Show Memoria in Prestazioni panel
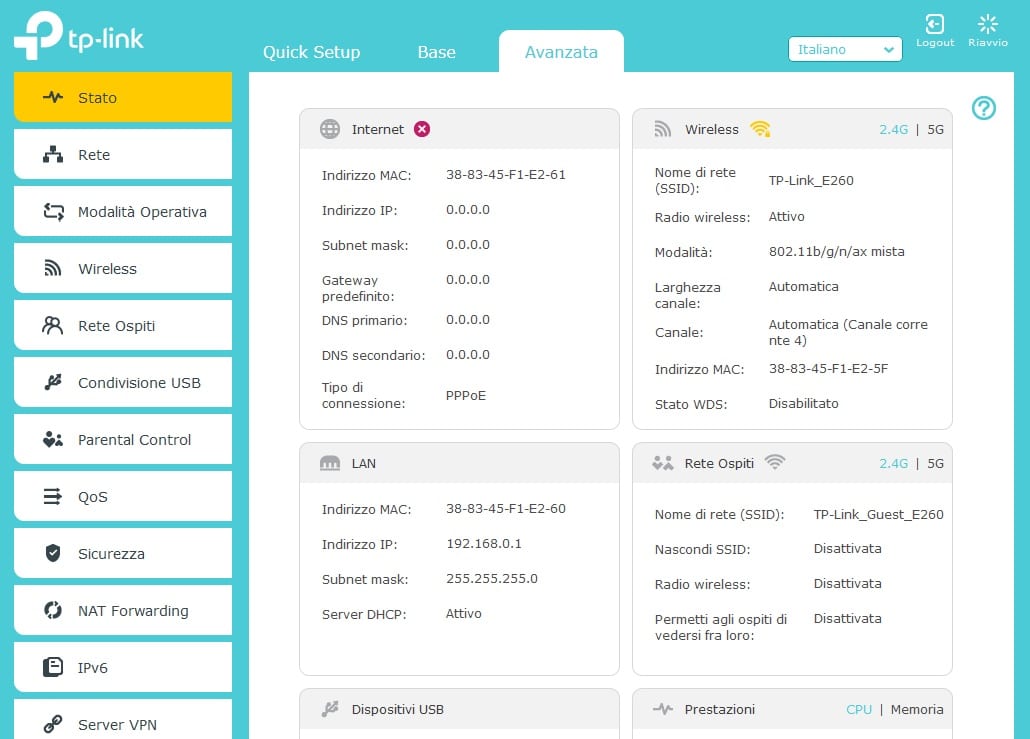Screen dimensions: 1030x739 click(916, 709)
